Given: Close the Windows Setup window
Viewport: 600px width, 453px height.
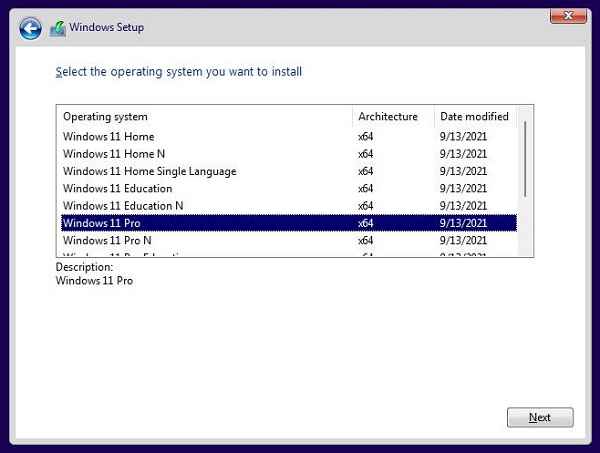Looking at the screenshot, I should click(x=568, y=16).
